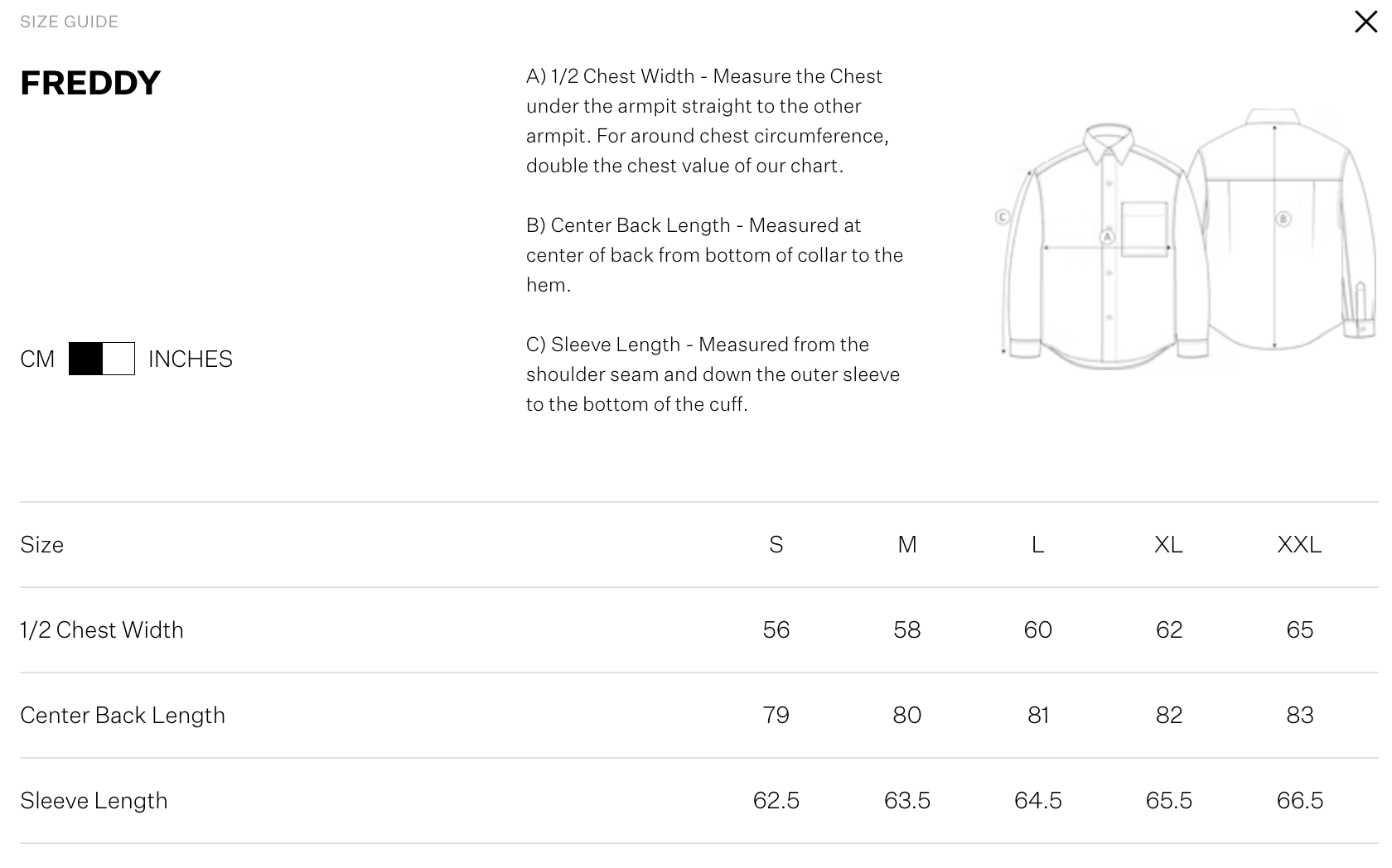The height and width of the screenshot is (868, 1392).
Task: Toggle the CM/INCHES unit switch
Action: coord(102,359)
